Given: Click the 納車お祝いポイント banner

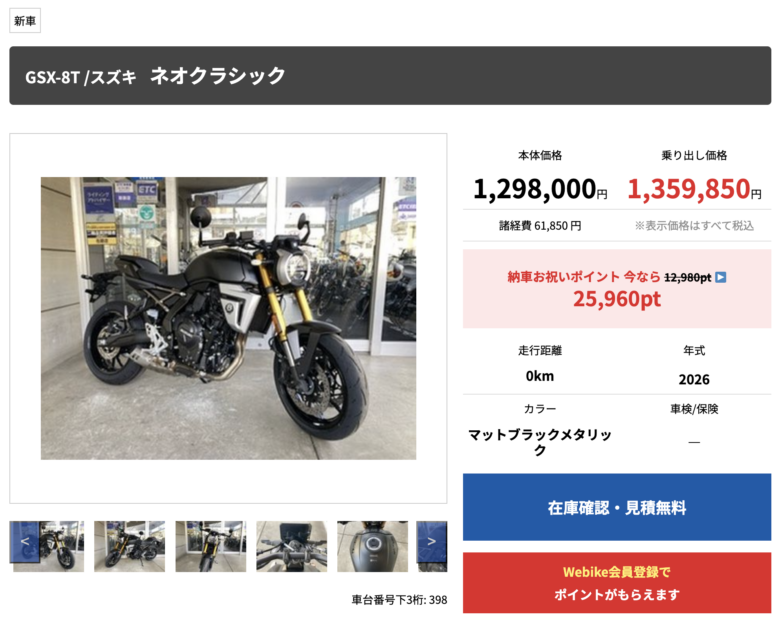Looking at the screenshot, I should pyautogui.click(x=617, y=289).
